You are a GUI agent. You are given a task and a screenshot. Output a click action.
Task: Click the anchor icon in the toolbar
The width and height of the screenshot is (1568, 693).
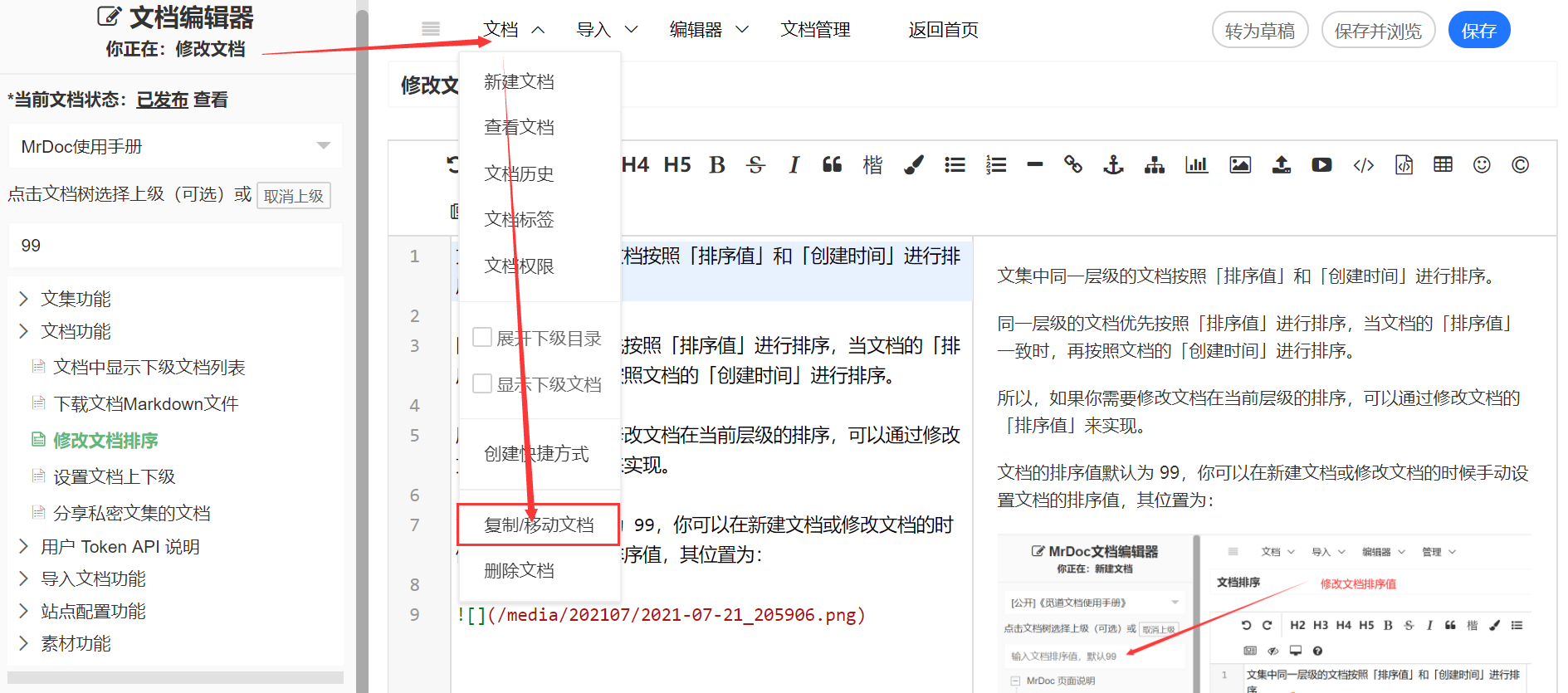point(1113,165)
